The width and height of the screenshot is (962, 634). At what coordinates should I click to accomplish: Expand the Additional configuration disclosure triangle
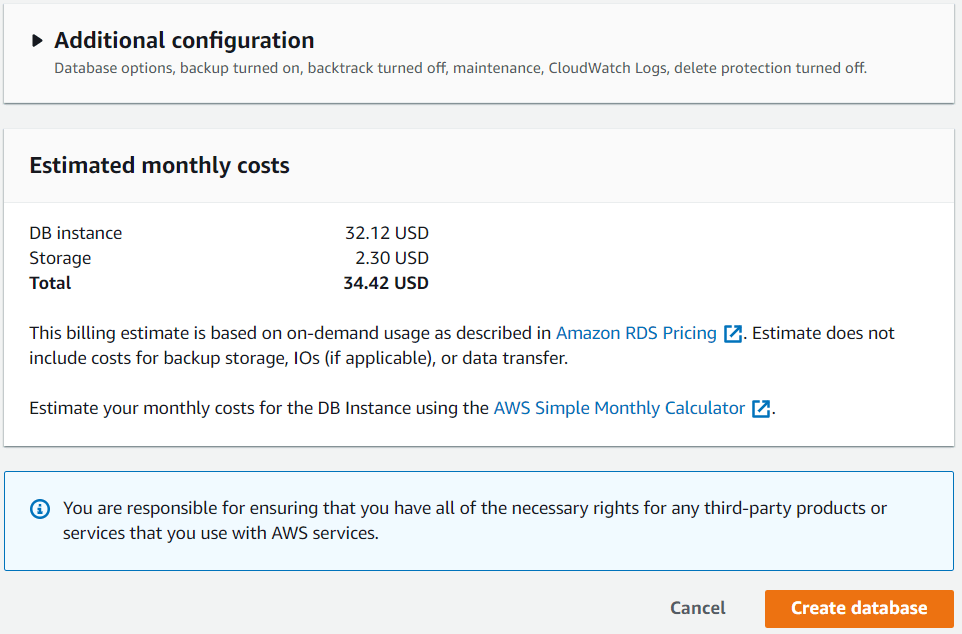(x=38, y=41)
